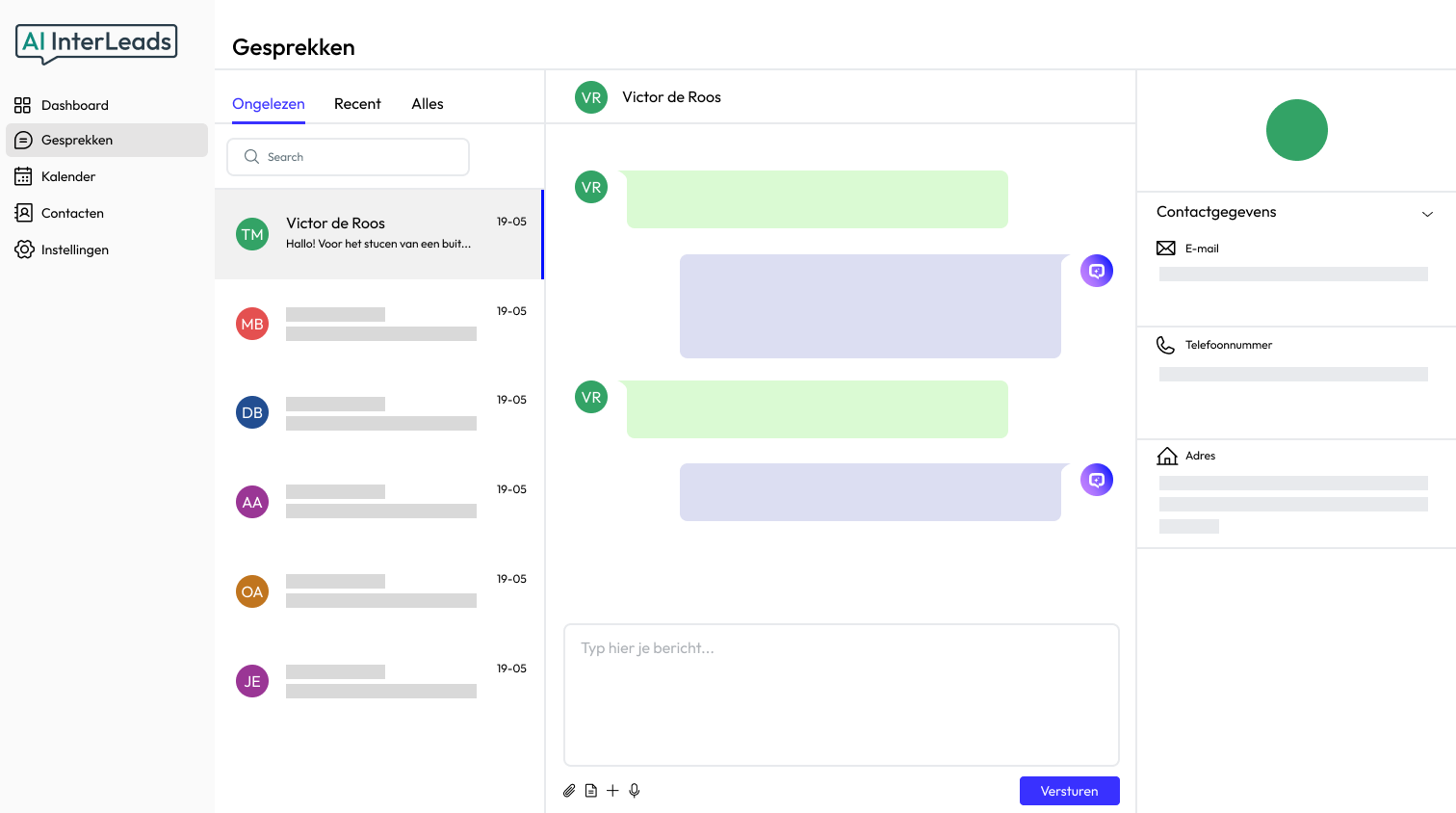Click the first VR message avatar

591,187
